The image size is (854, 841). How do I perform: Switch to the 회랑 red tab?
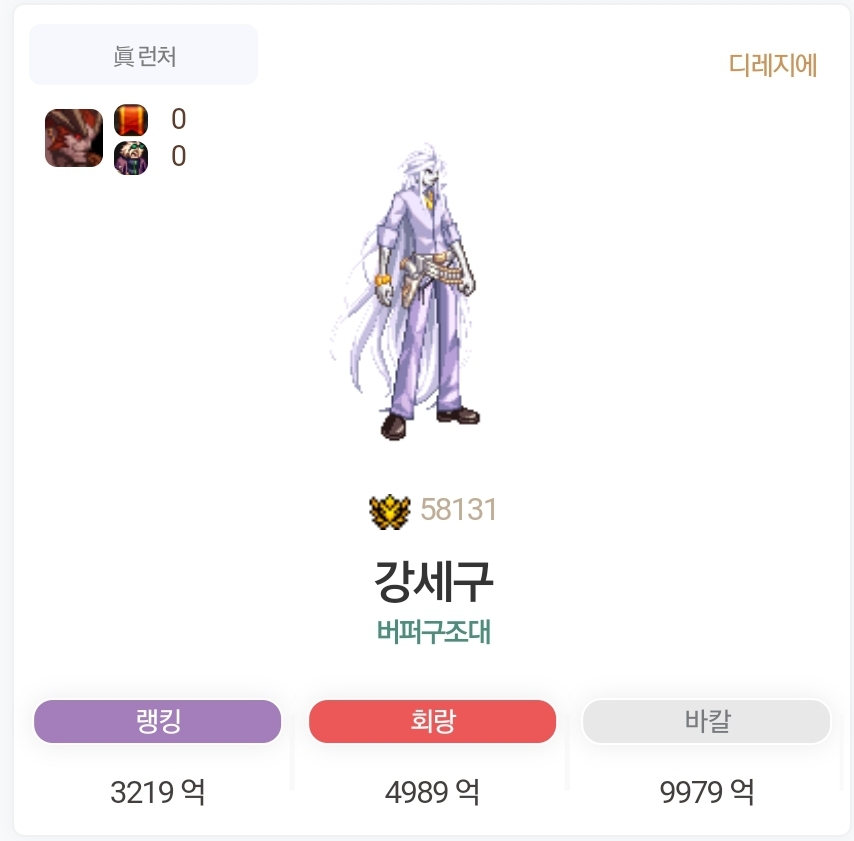pyautogui.click(x=432, y=721)
